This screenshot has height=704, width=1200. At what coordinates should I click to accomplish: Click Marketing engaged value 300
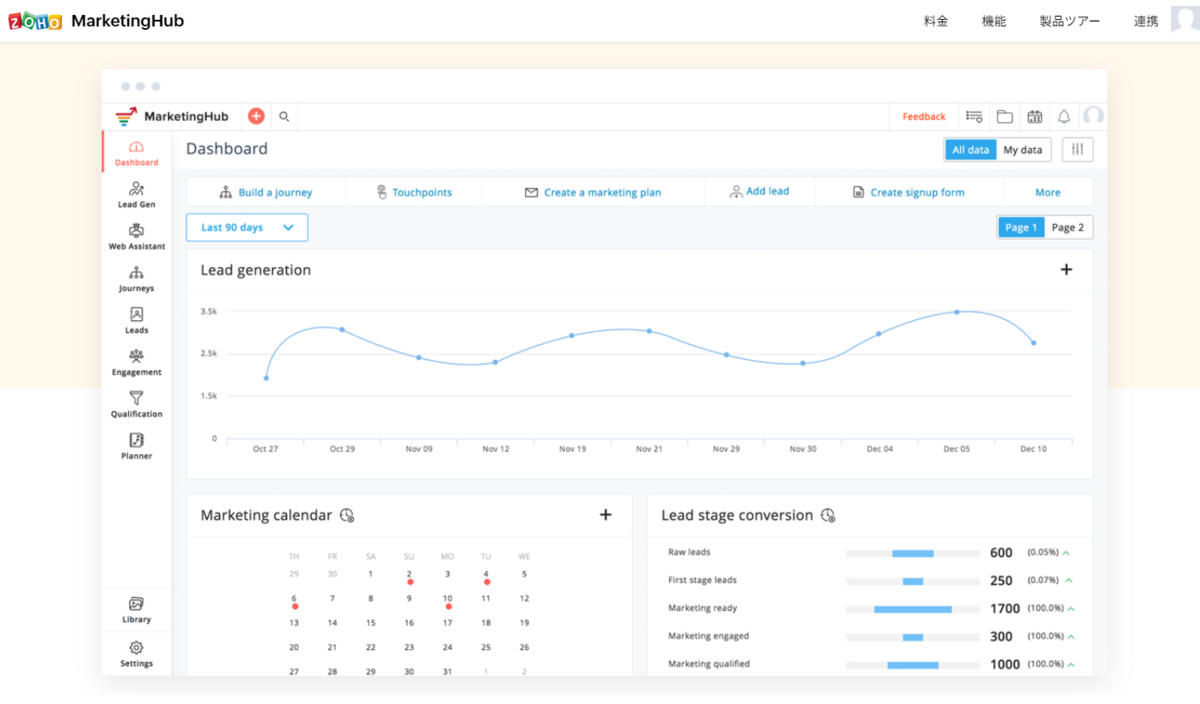(x=1001, y=637)
